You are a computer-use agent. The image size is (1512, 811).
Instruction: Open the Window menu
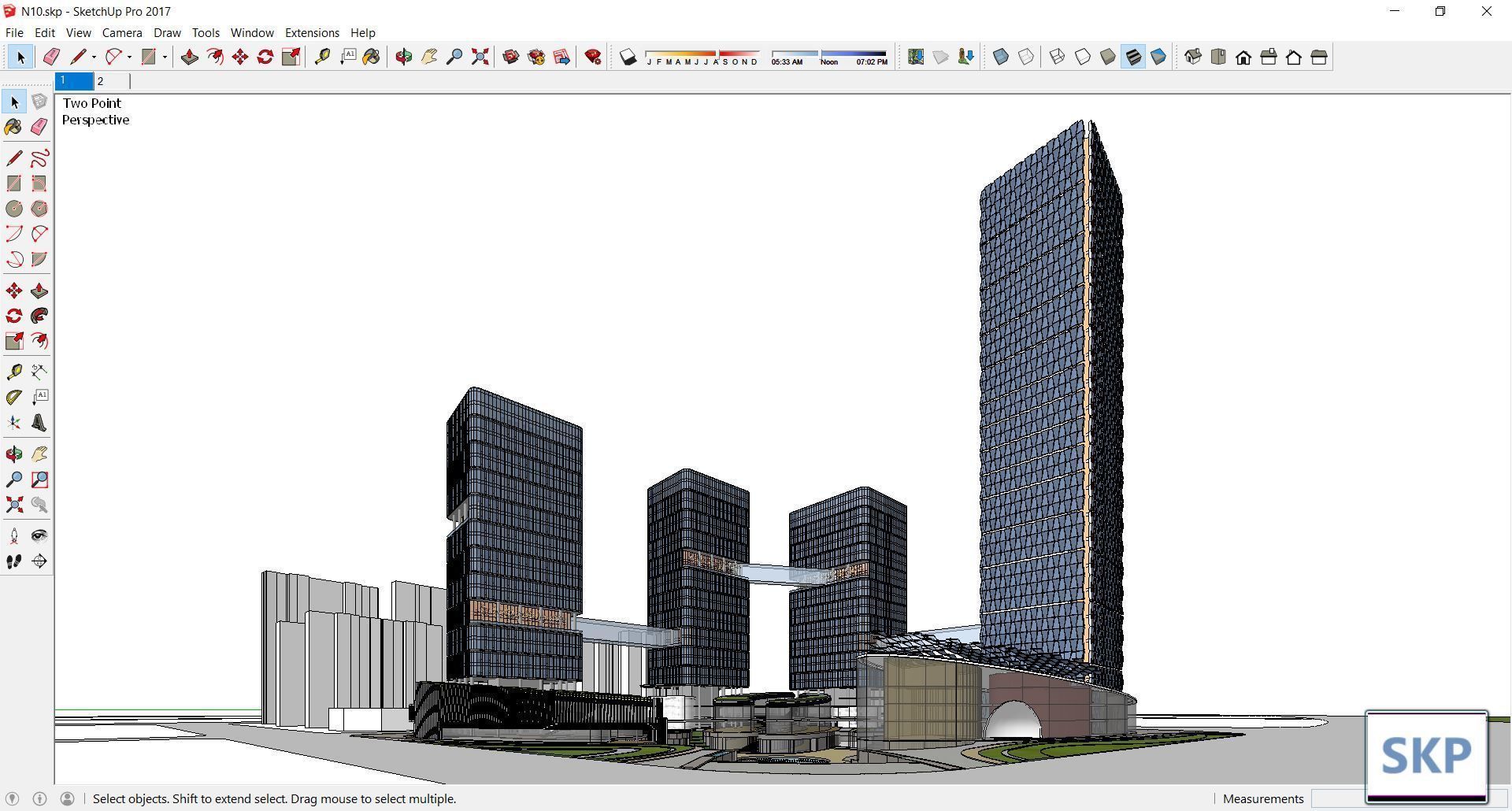(x=252, y=32)
